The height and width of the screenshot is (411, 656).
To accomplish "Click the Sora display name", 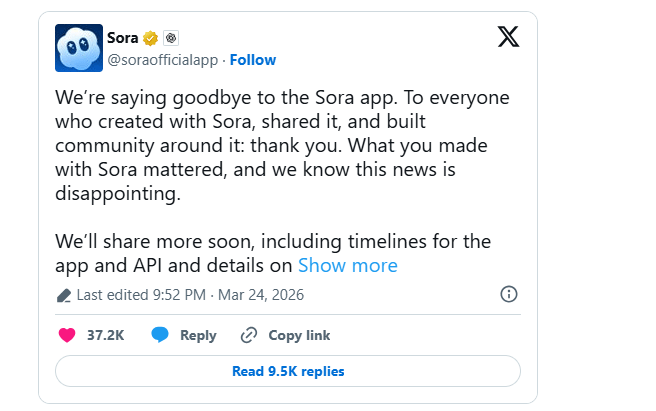I will pyautogui.click(x=122, y=38).
